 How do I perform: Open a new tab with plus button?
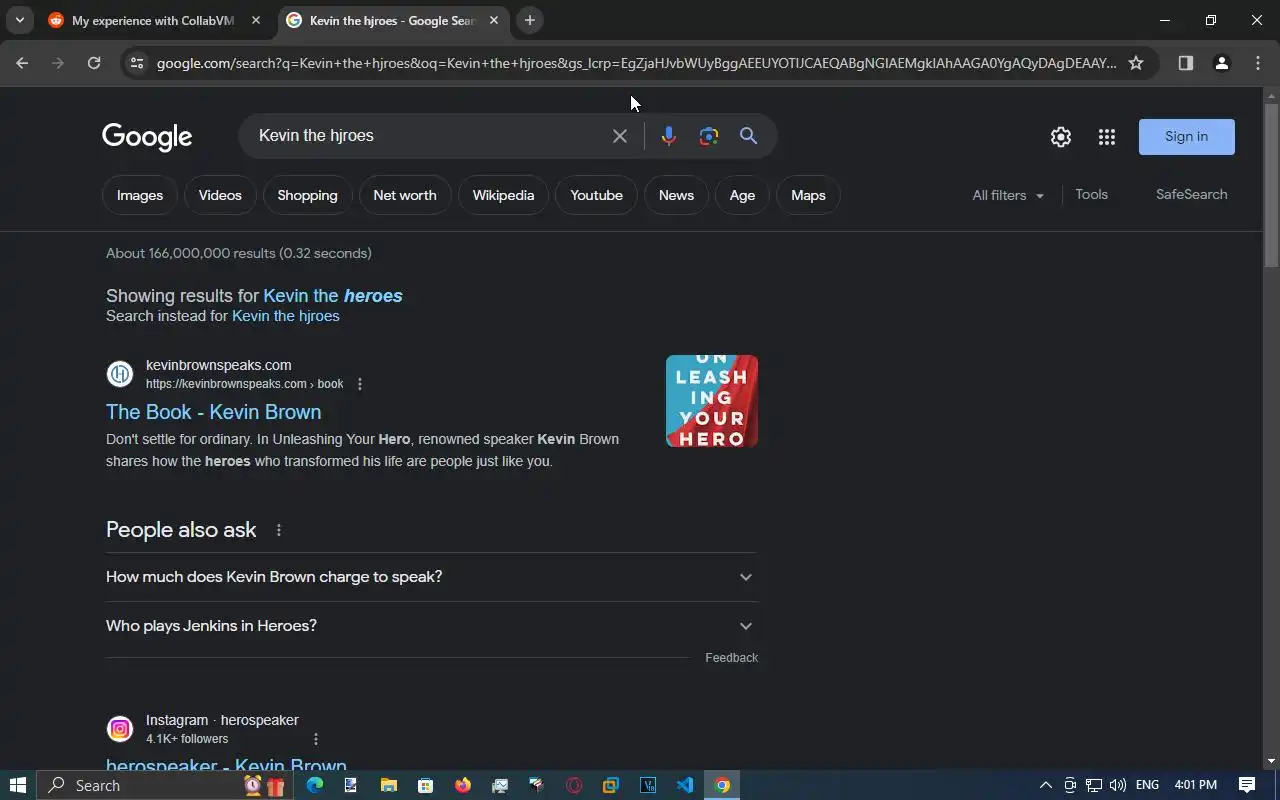tap(530, 20)
